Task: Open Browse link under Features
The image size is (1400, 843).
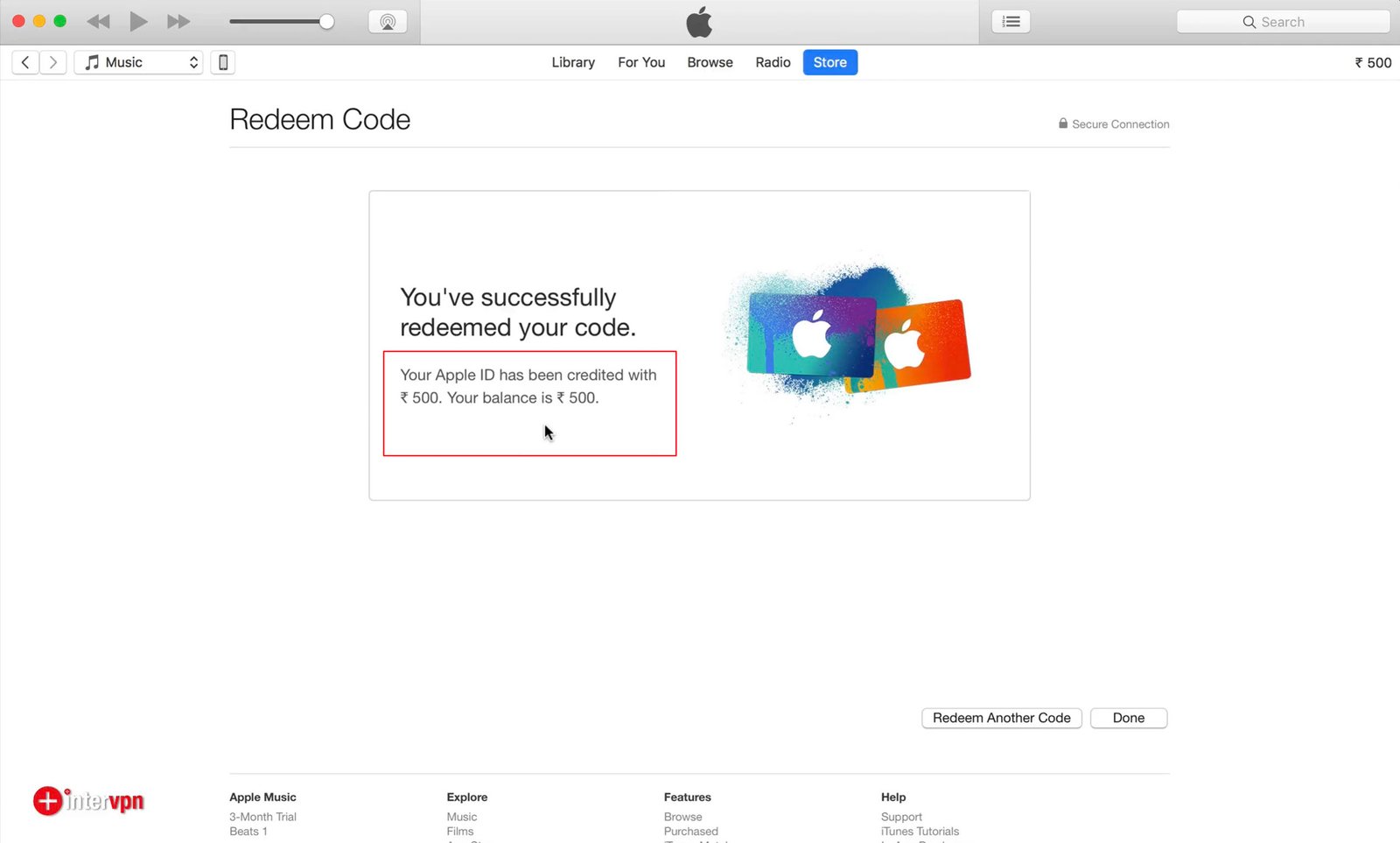Action: point(682,817)
